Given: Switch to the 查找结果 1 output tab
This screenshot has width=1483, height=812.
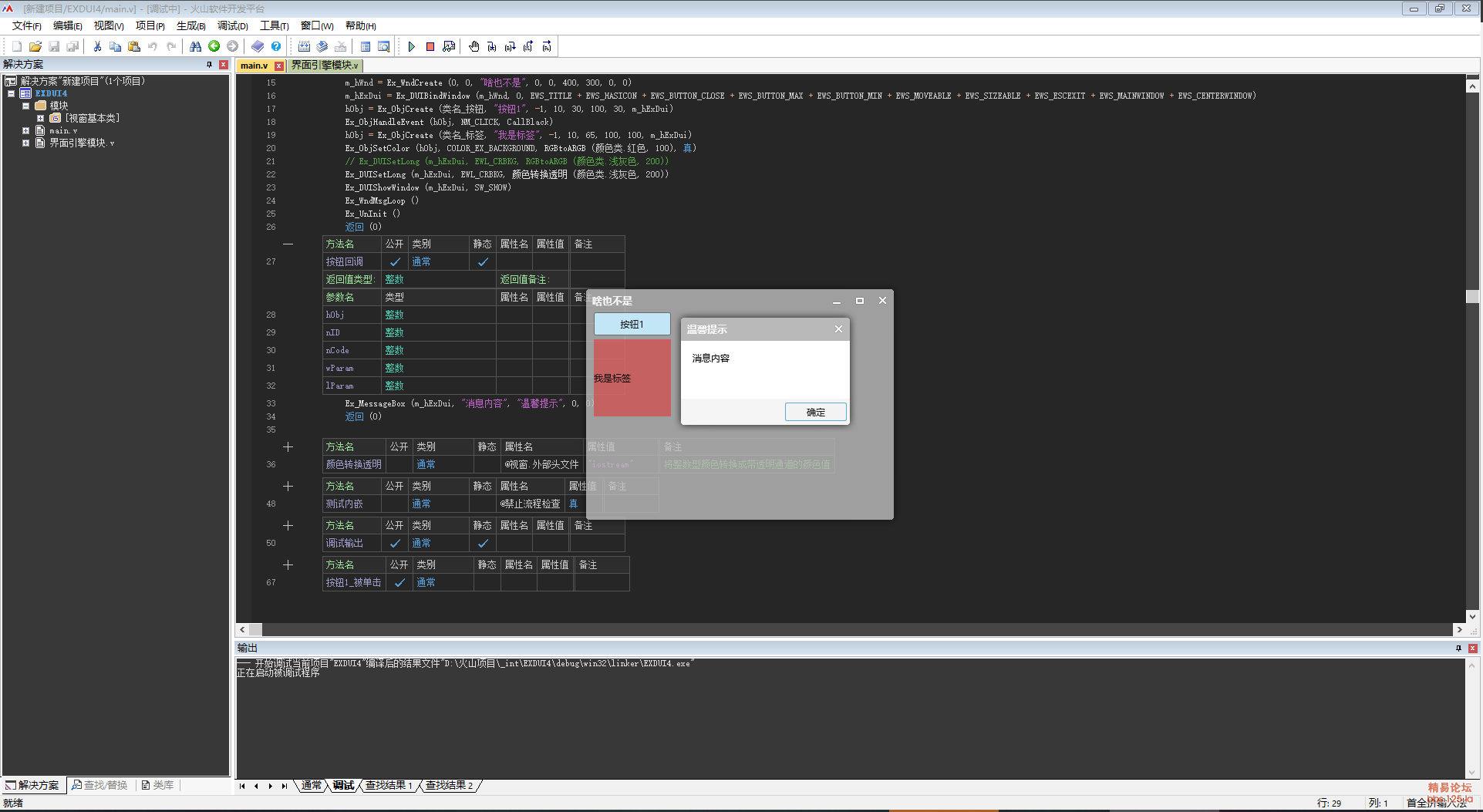Looking at the screenshot, I should tap(389, 786).
